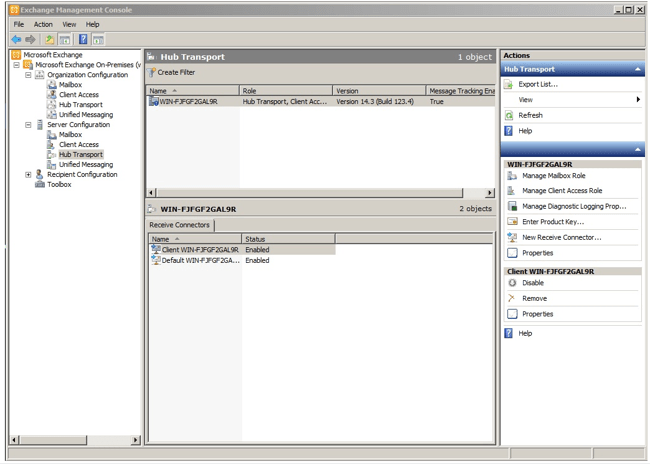Viewport: 650px width, 464px height.
Task: Click console tree scroll left arrow
Action: point(15,440)
